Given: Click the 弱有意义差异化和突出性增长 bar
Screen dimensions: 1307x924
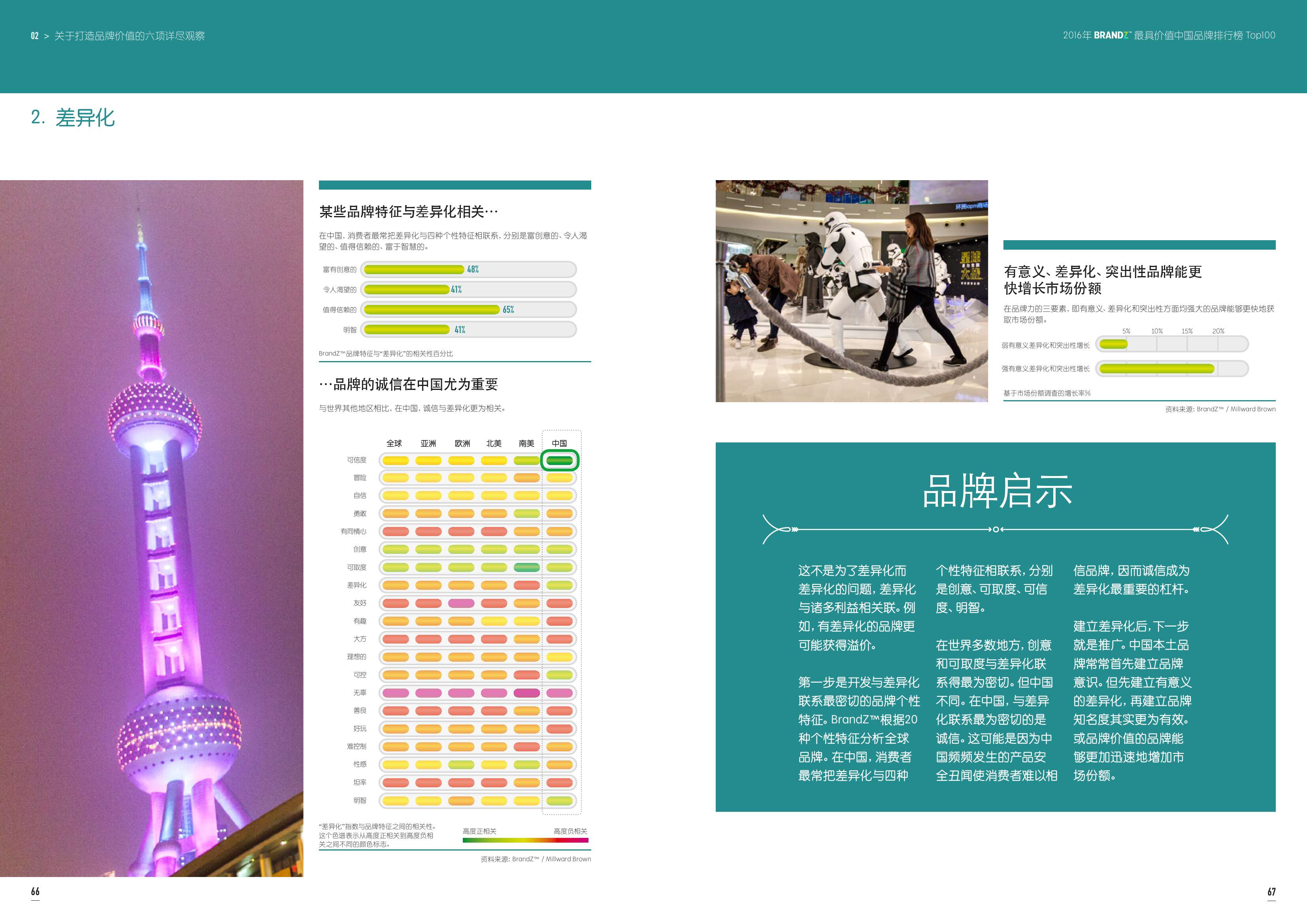Looking at the screenshot, I should click(x=1172, y=344).
